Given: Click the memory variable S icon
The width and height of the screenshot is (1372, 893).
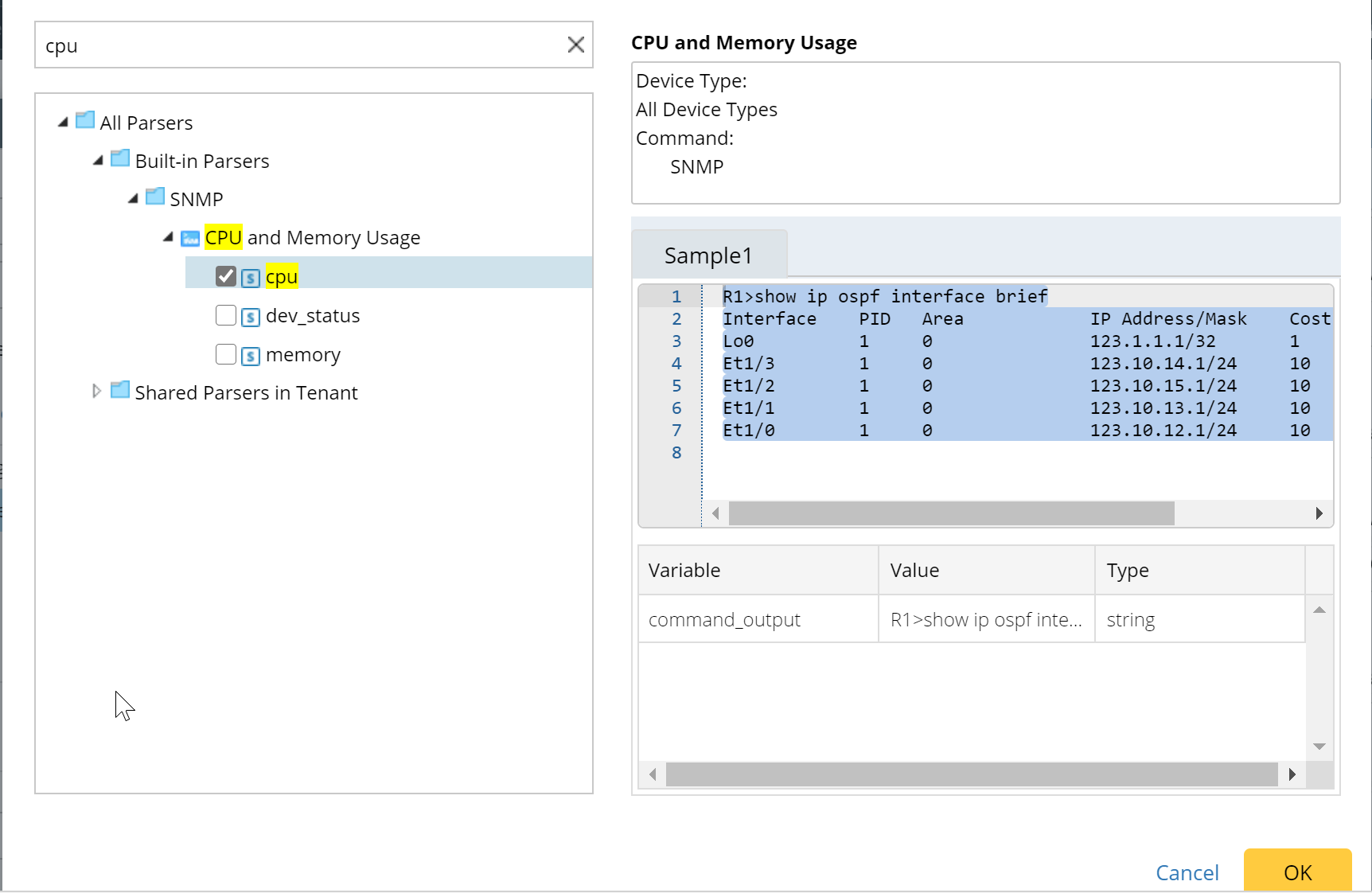Looking at the screenshot, I should (x=251, y=356).
